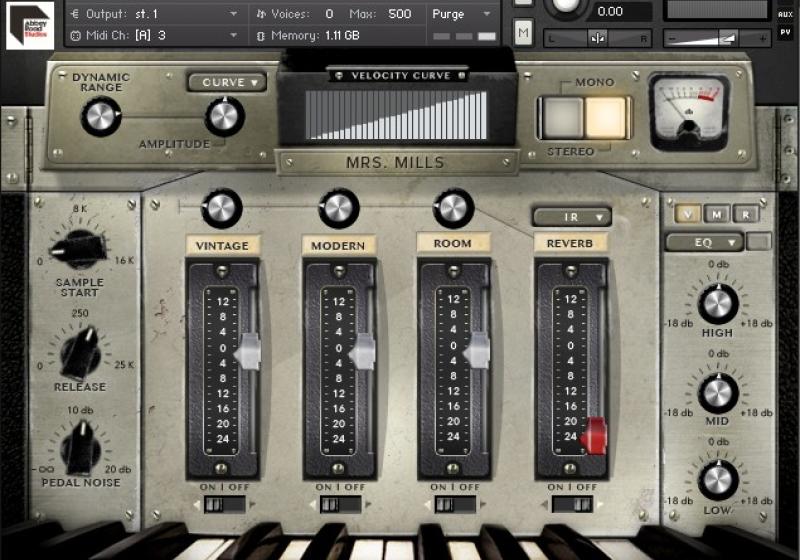Viewport: 800px width, 560px height.
Task: Switch to Stereo mode lit button
Action: point(606,118)
